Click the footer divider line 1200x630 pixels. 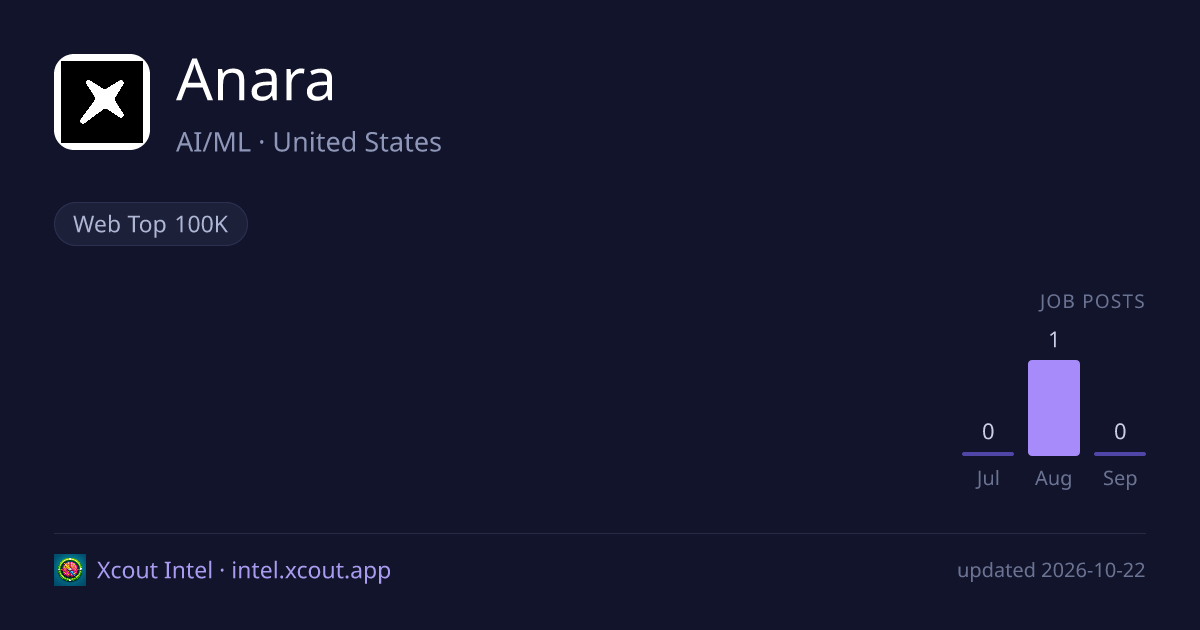600,533
